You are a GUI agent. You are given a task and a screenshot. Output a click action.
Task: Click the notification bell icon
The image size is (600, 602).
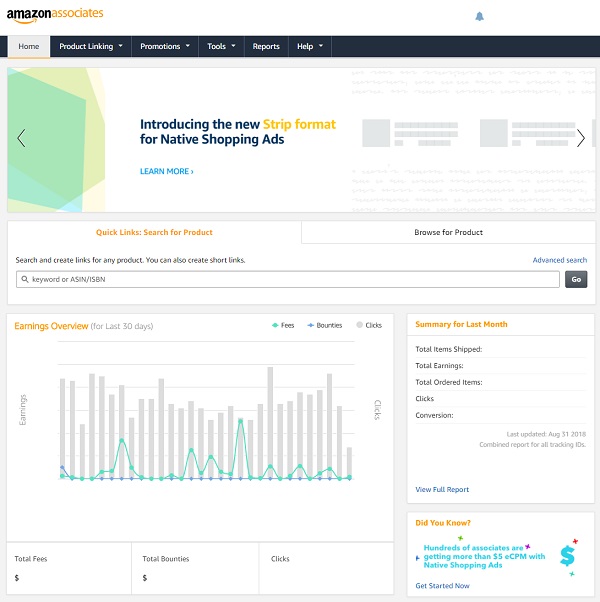[479, 17]
